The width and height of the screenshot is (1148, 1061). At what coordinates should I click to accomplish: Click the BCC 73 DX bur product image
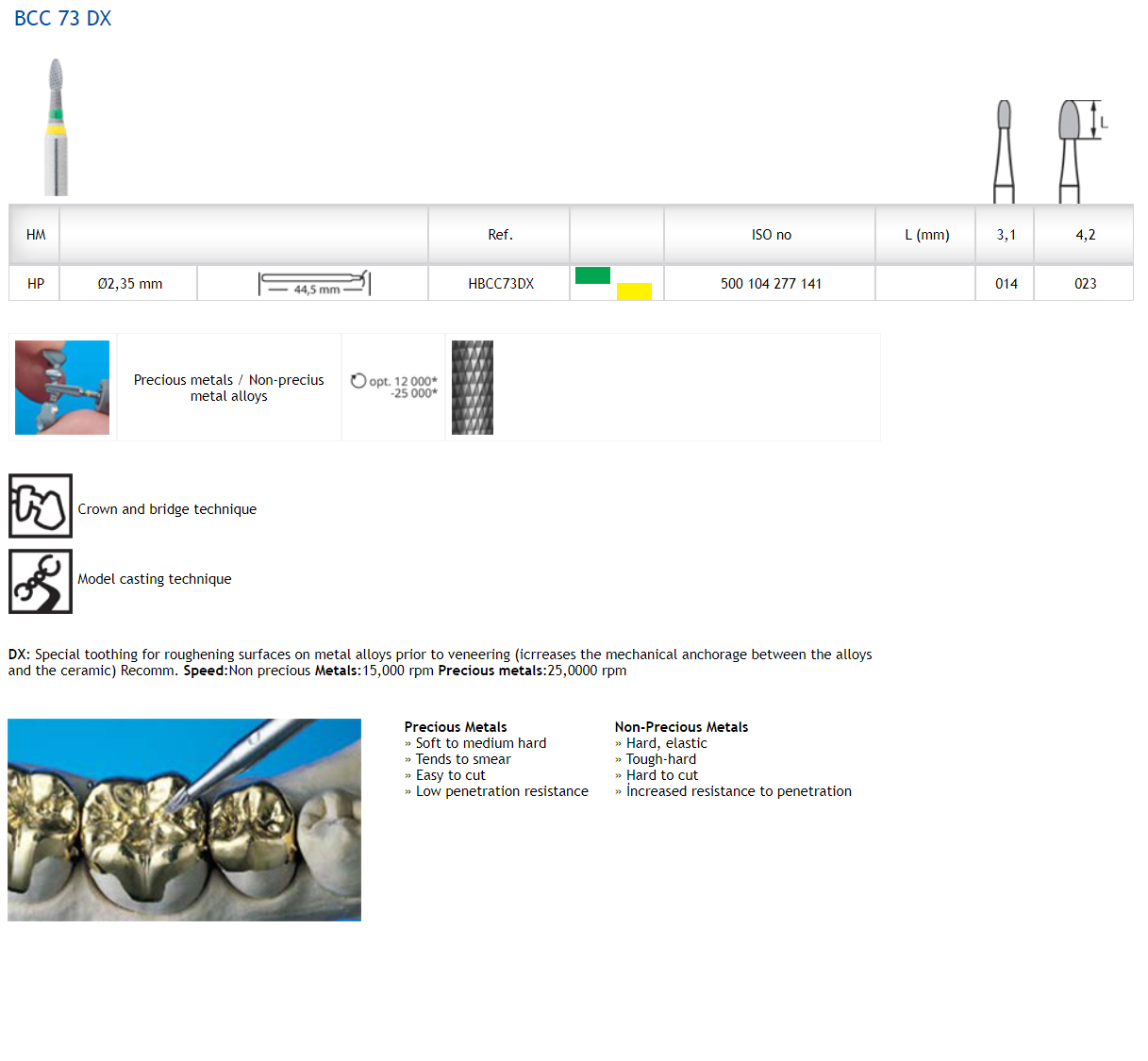coord(57,127)
